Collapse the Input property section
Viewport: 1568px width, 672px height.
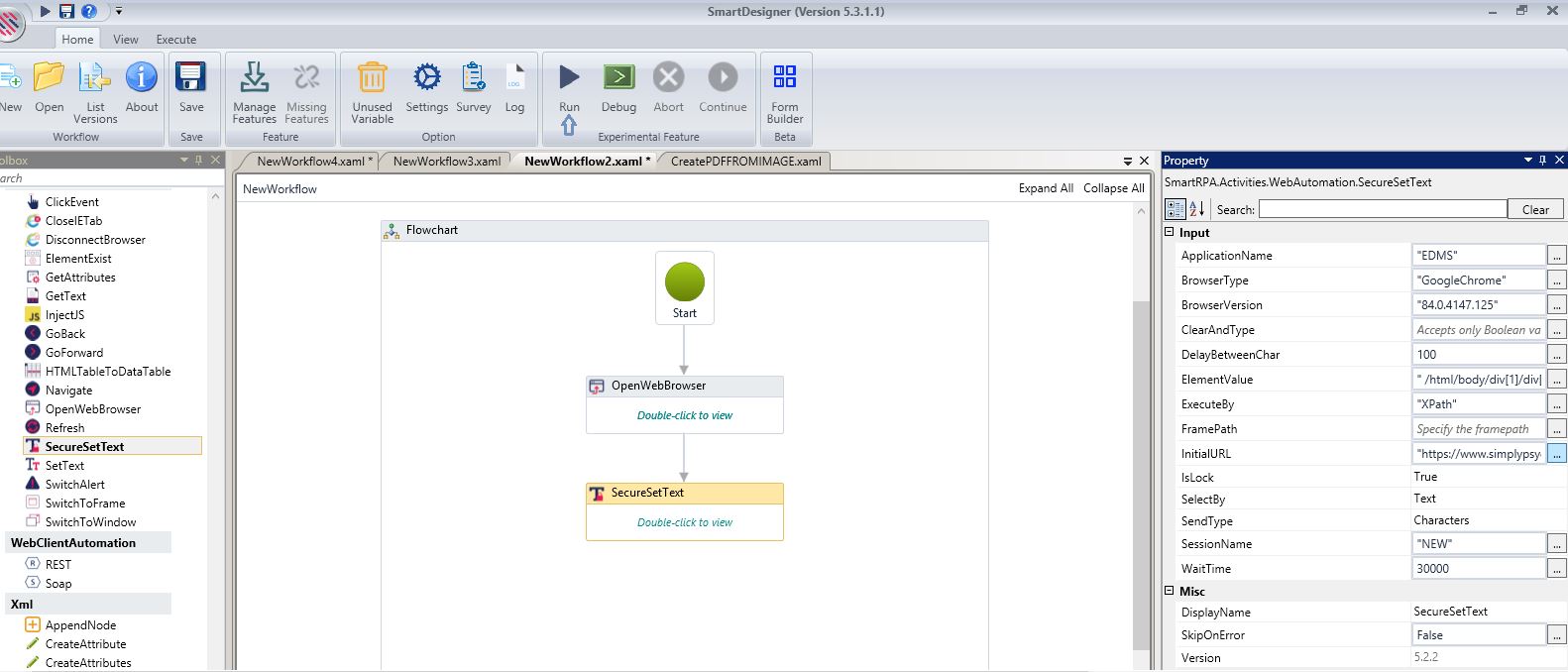[1170, 232]
